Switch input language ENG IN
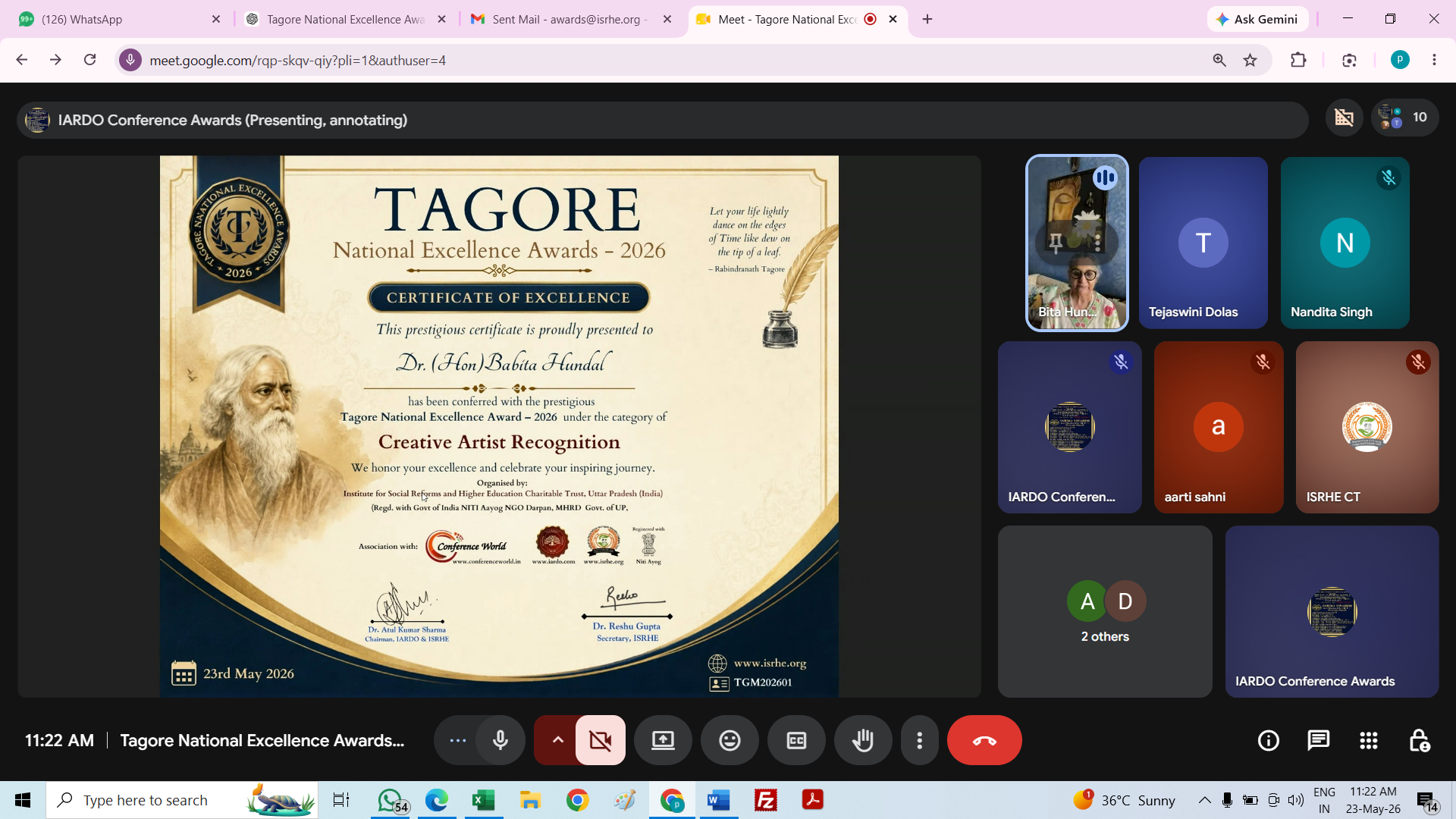Image resolution: width=1456 pixels, height=819 pixels. pos(1324,800)
